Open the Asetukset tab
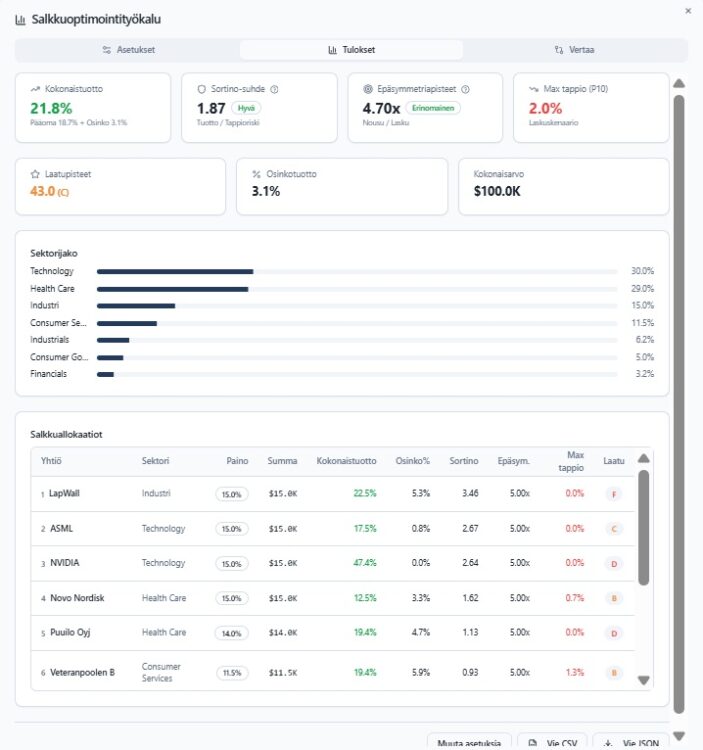The image size is (703, 750). pyautogui.click(x=128, y=50)
